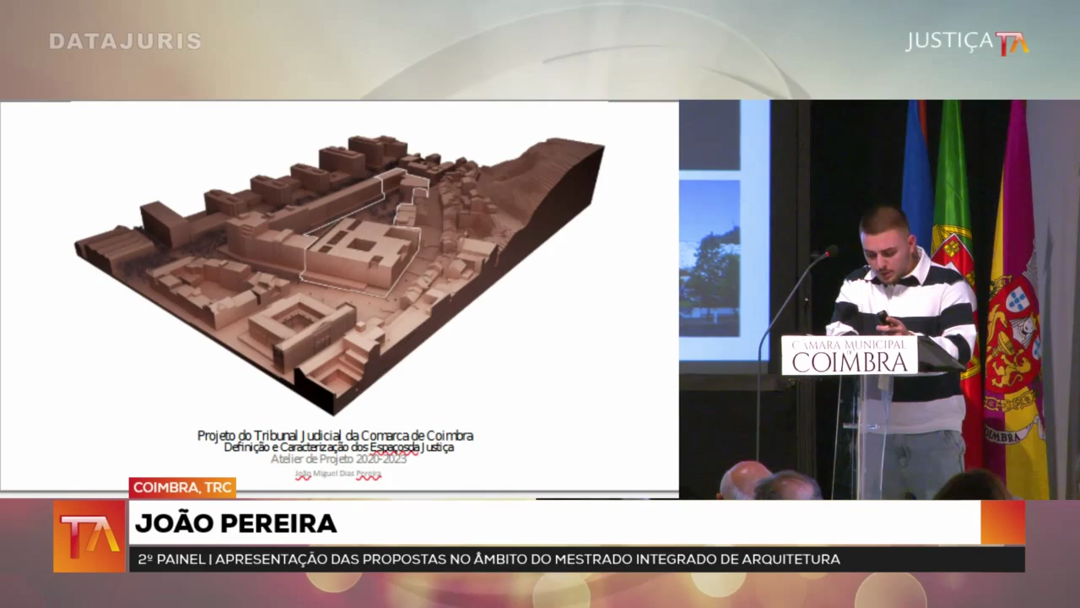Click the microphone on the podium

826,254
